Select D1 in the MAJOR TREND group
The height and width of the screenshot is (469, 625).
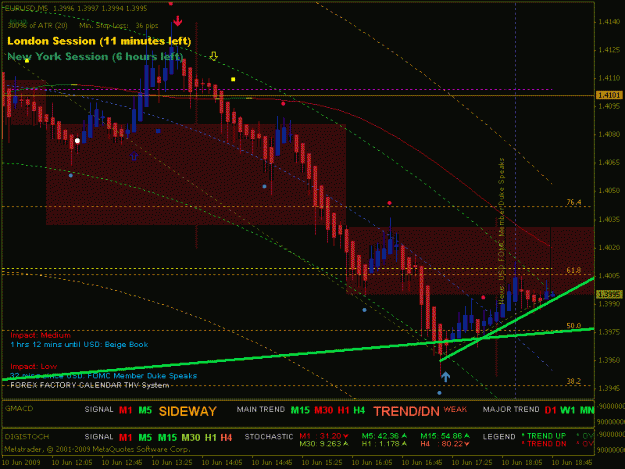coord(550,410)
